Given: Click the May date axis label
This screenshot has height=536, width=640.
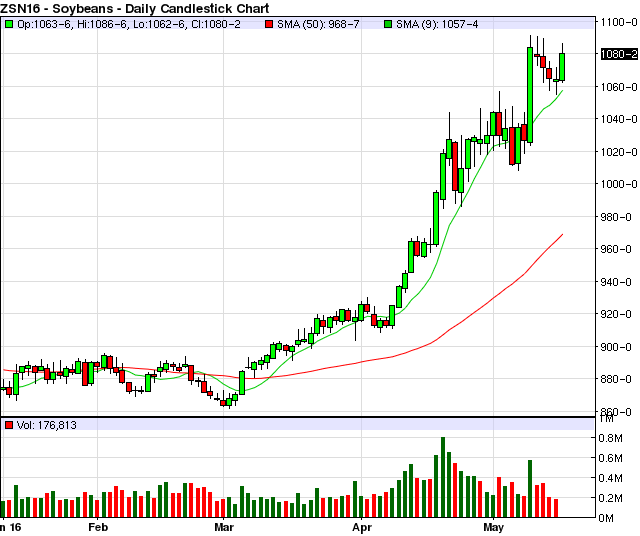Looking at the screenshot, I should (x=493, y=527).
